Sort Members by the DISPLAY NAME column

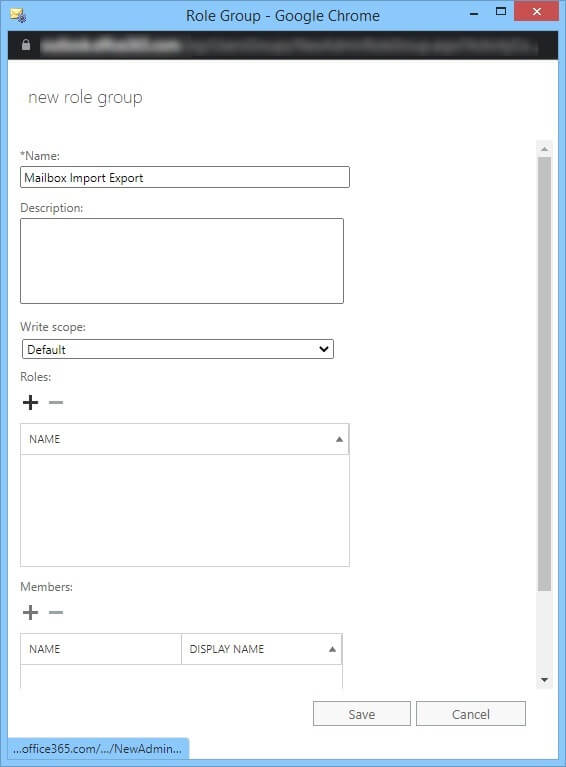(262, 649)
